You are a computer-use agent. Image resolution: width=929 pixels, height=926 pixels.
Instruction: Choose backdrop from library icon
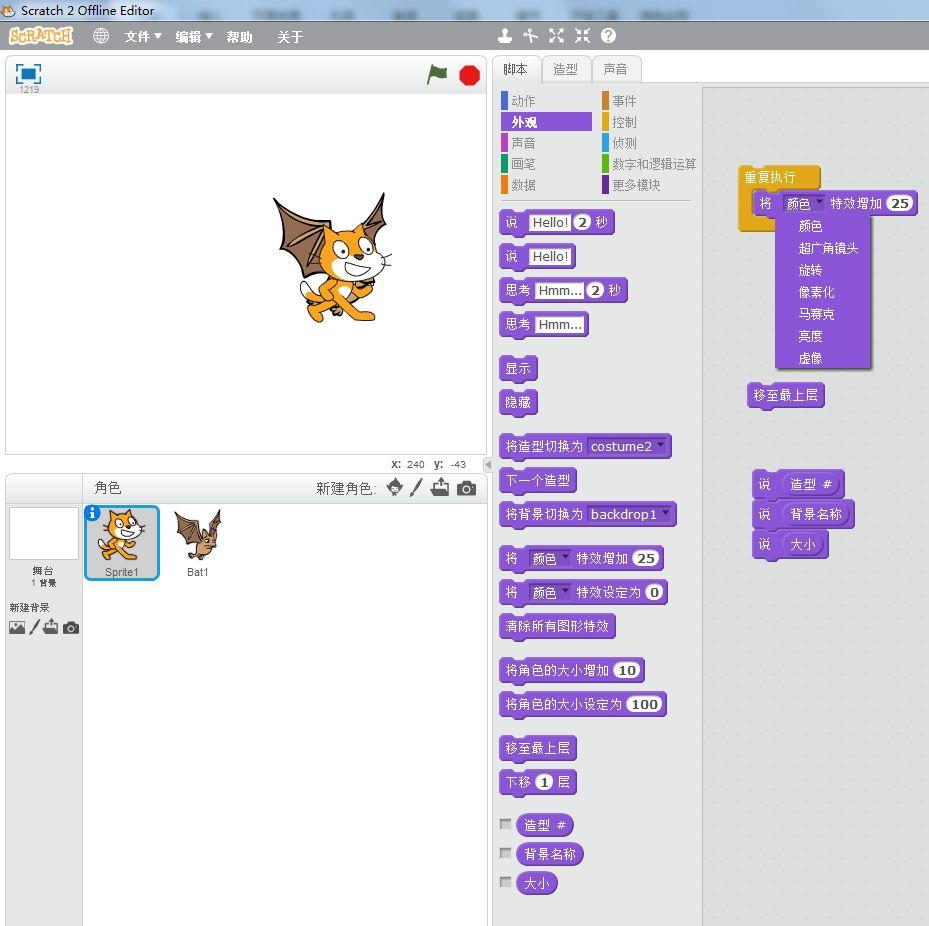(17, 627)
